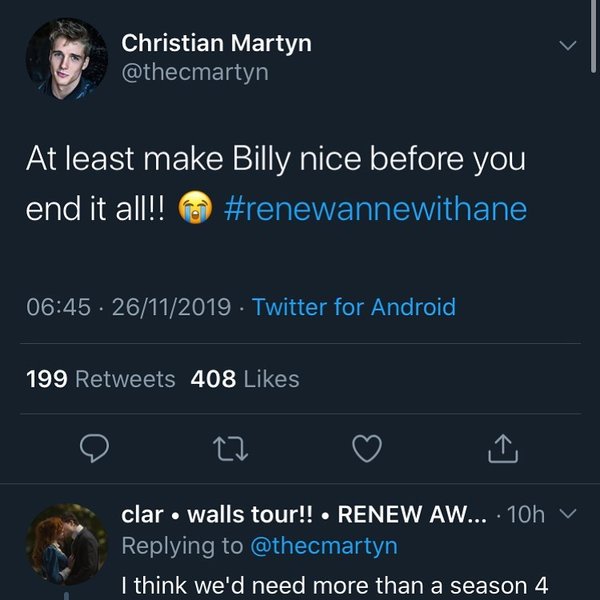Share the tweet via share icon

[x=503, y=449]
